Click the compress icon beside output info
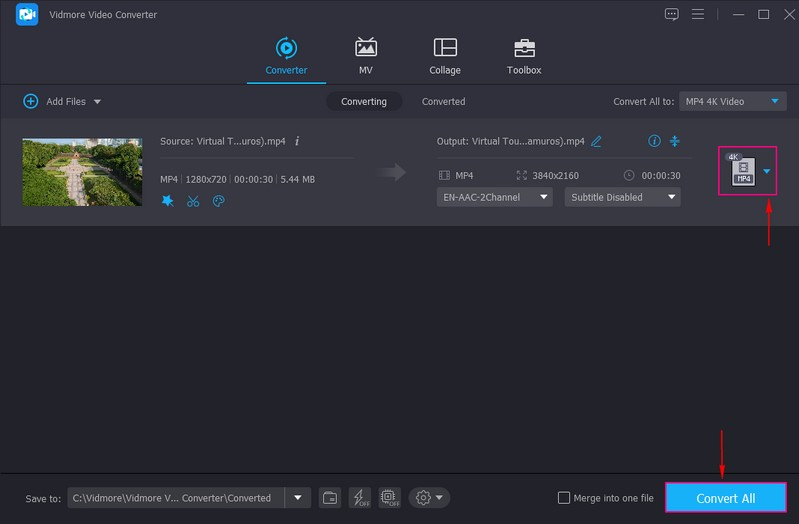The width and height of the screenshot is (799, 524). point(675,142)
